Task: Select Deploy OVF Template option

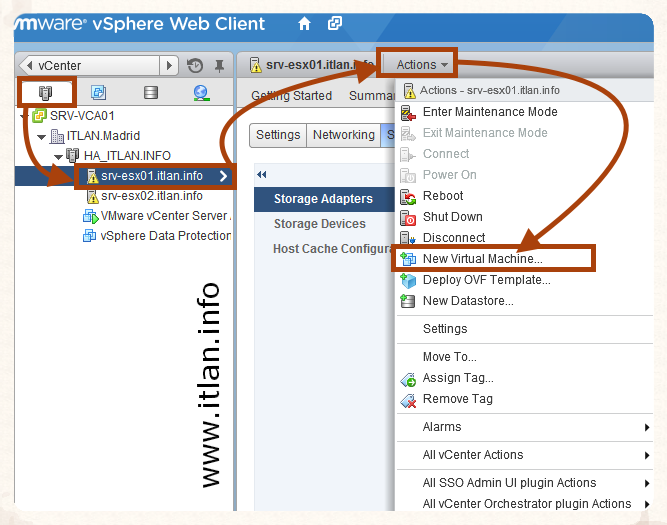Action: [x=486, y=280]
